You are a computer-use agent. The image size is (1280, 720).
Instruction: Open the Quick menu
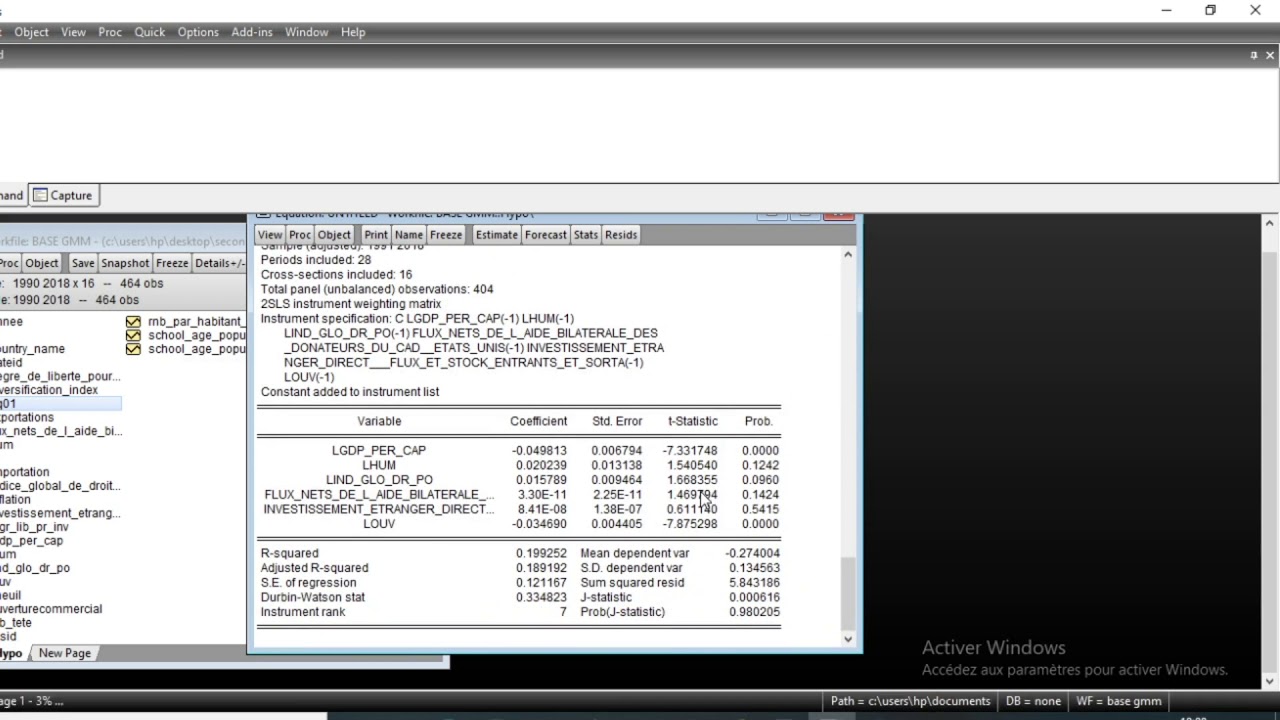(x=150, y=32)
